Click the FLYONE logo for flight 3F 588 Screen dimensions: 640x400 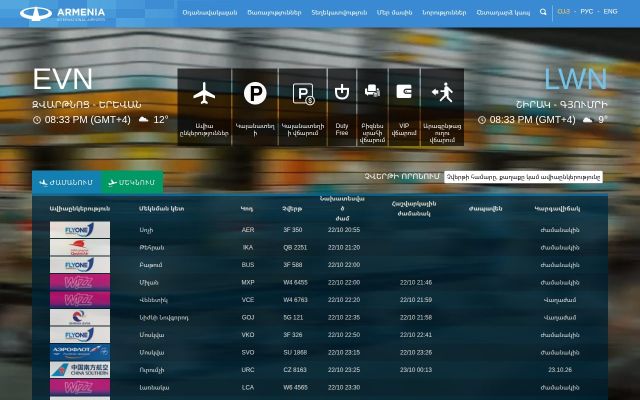pyautogui.click(x=80, y=265)
